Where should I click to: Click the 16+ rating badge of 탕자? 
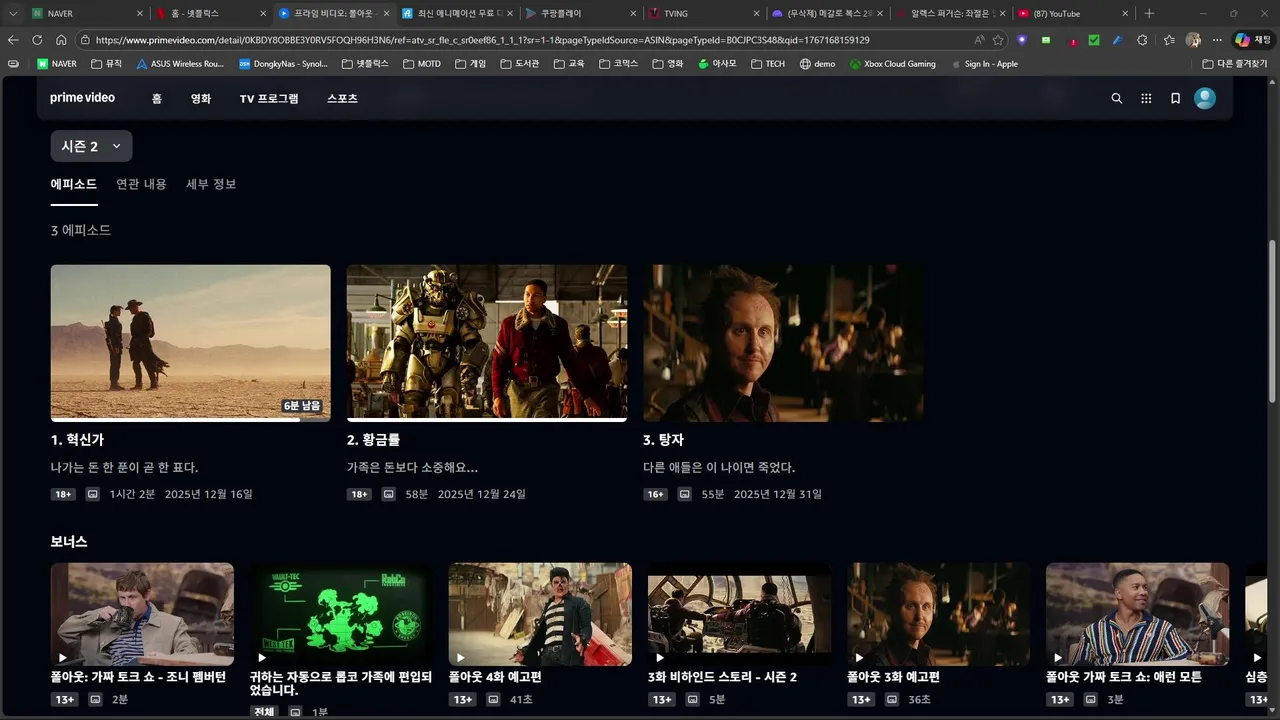click(655, 494)
